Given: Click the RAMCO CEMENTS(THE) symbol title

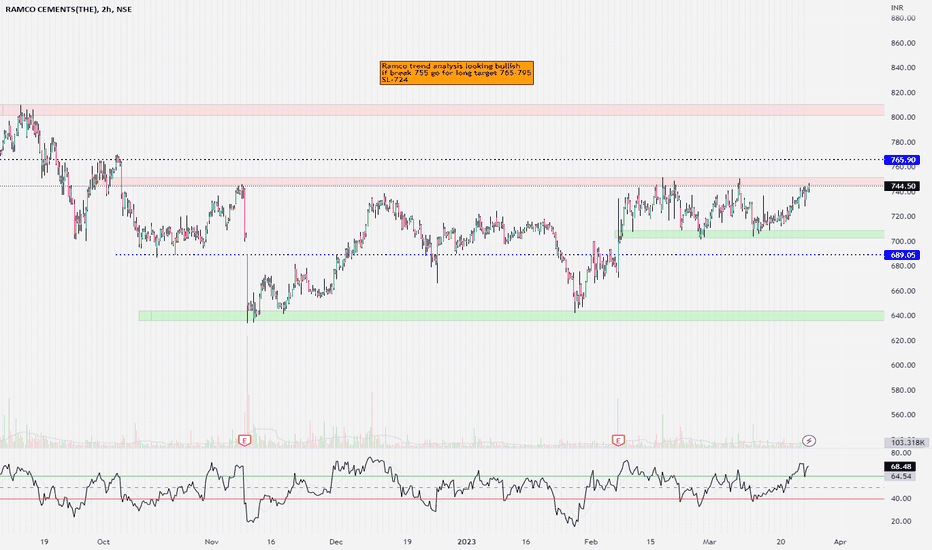Looking at the screenshot, I should pyautogui.click(x=51, y=10).
